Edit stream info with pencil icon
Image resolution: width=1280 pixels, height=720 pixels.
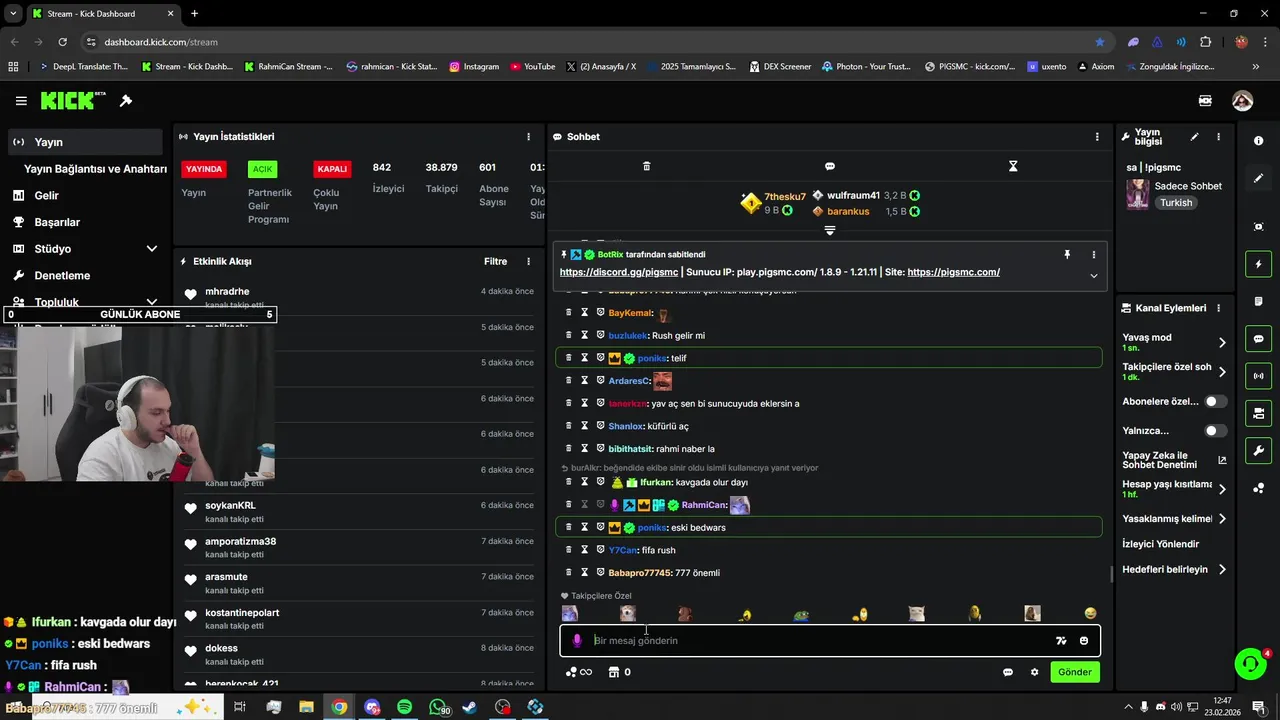click(1194, 137)
